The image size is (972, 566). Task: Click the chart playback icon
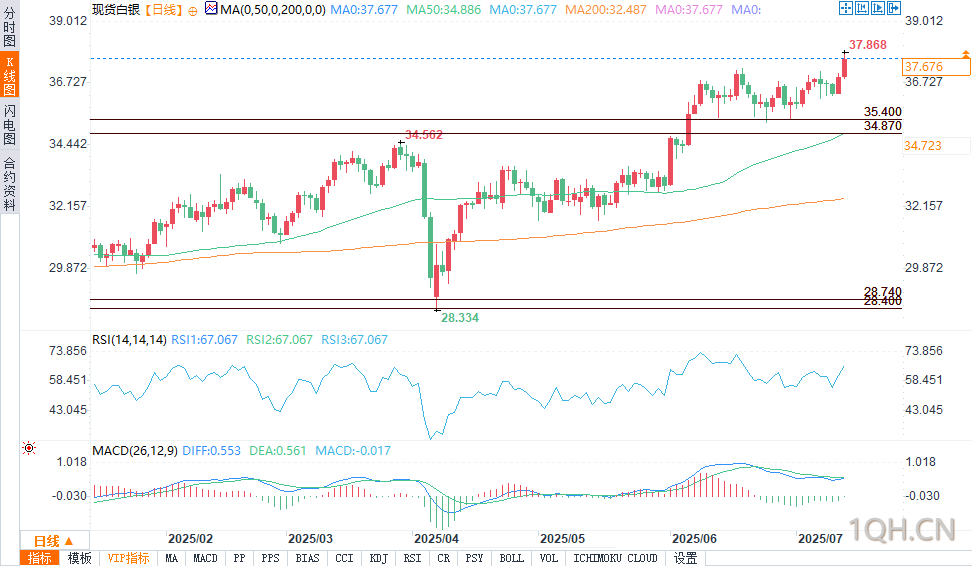click(x=878, y=8)
